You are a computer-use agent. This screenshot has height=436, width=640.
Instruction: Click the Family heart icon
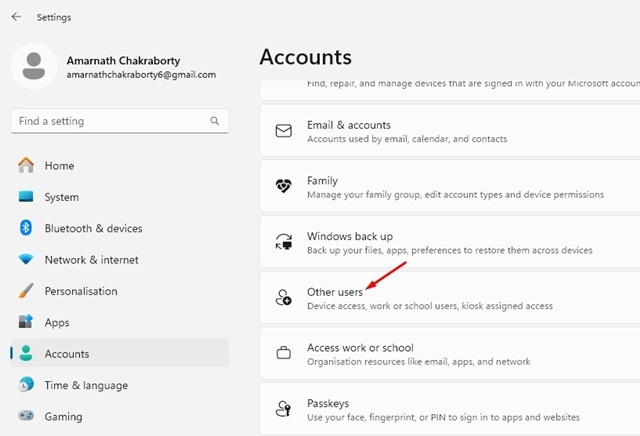284,186
